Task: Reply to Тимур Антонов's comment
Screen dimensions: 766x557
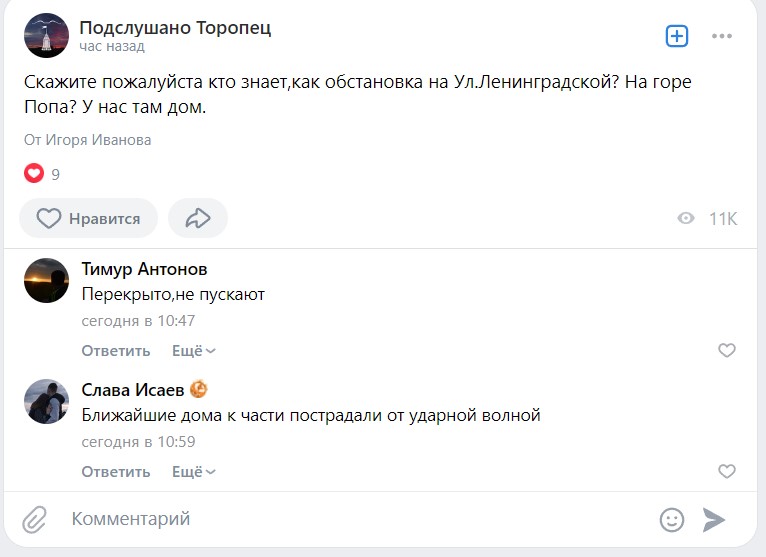Action: point(115,350)
